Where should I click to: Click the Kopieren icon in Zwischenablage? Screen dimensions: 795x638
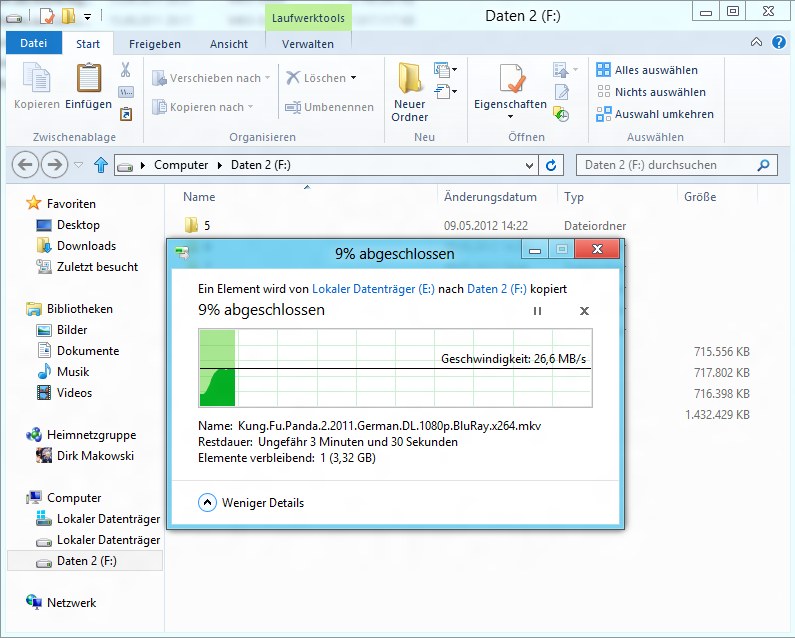click(37, 77)
